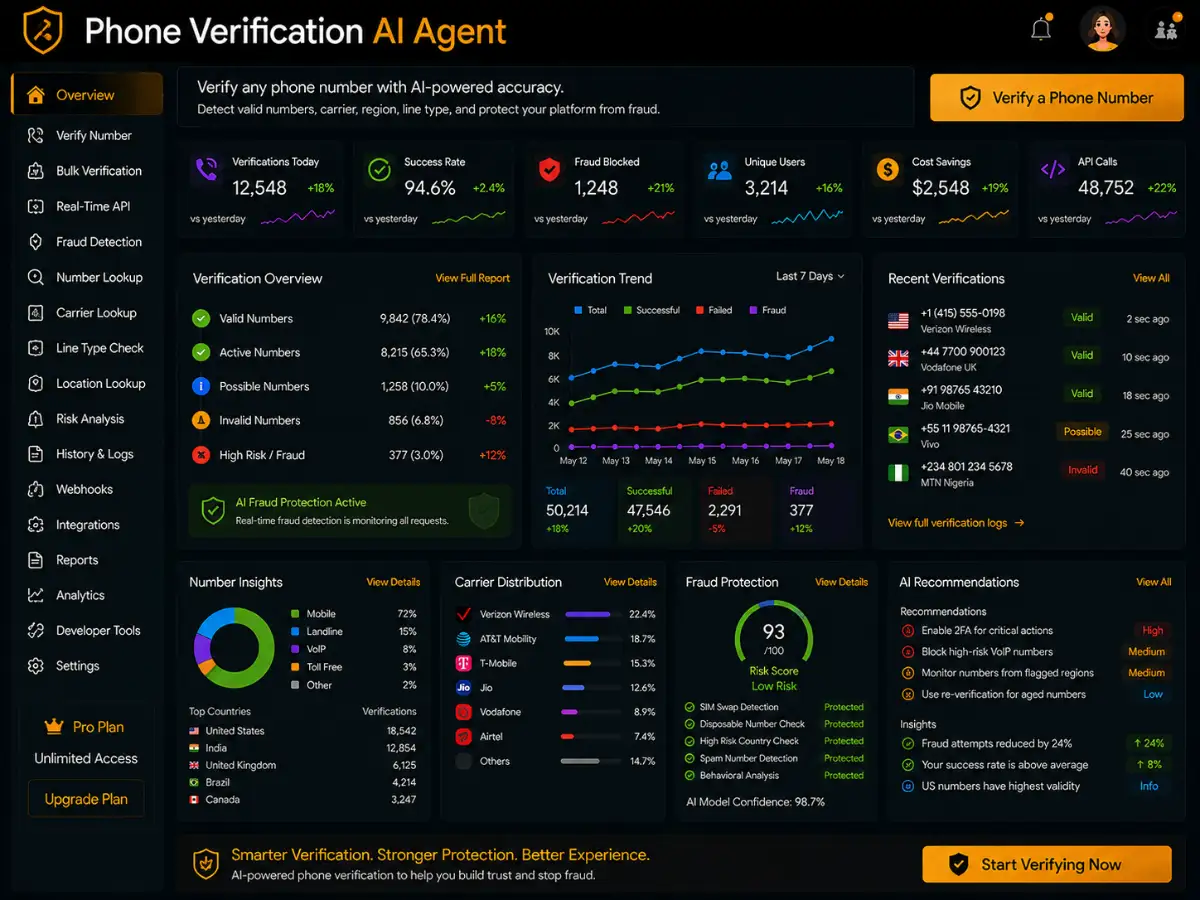Toggle Fraud series in chart legend

coord(767,310)
